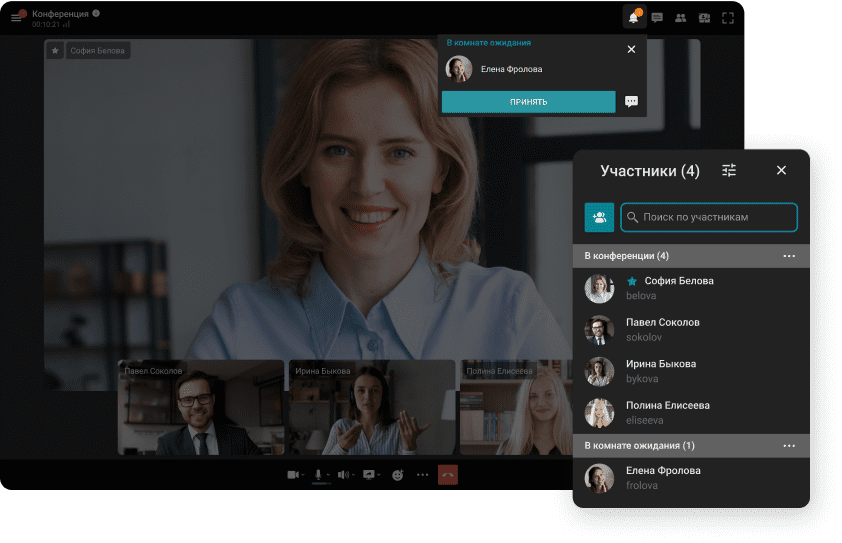Open participant filter settings icon

click(729, 171)
